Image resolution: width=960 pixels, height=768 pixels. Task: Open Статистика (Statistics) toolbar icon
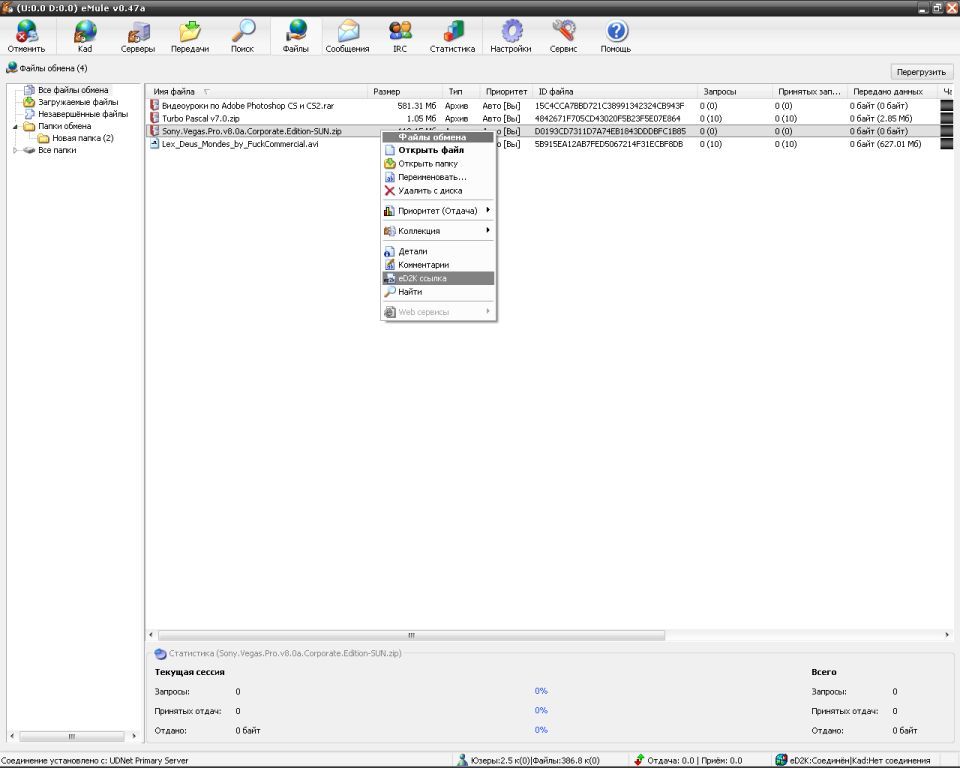tap(452, 36)
